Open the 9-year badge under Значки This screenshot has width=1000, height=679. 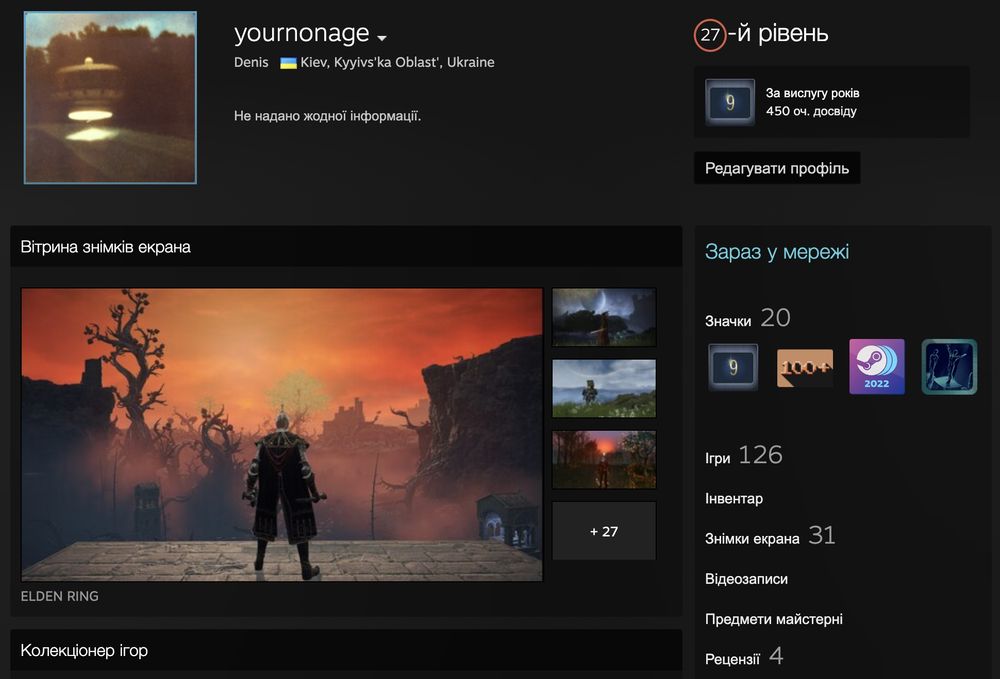click(733, 367)
